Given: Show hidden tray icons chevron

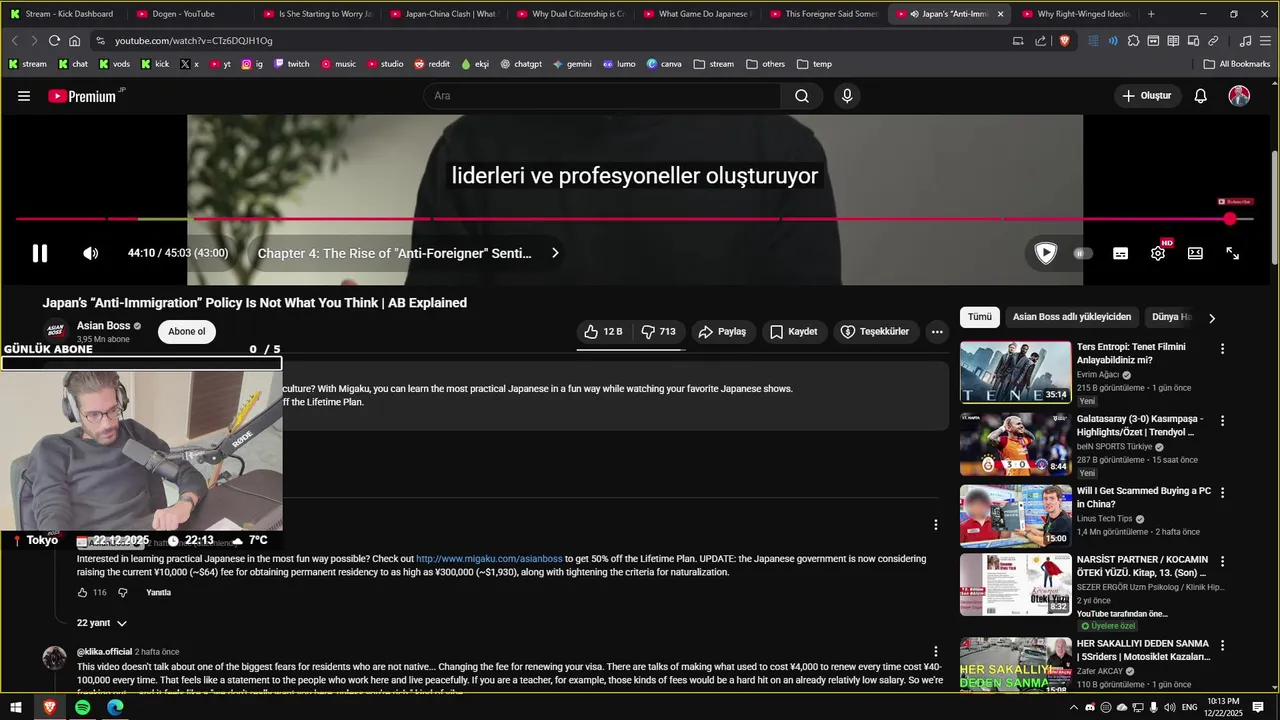Looking at the screenshot, I should click(1074, 707).
